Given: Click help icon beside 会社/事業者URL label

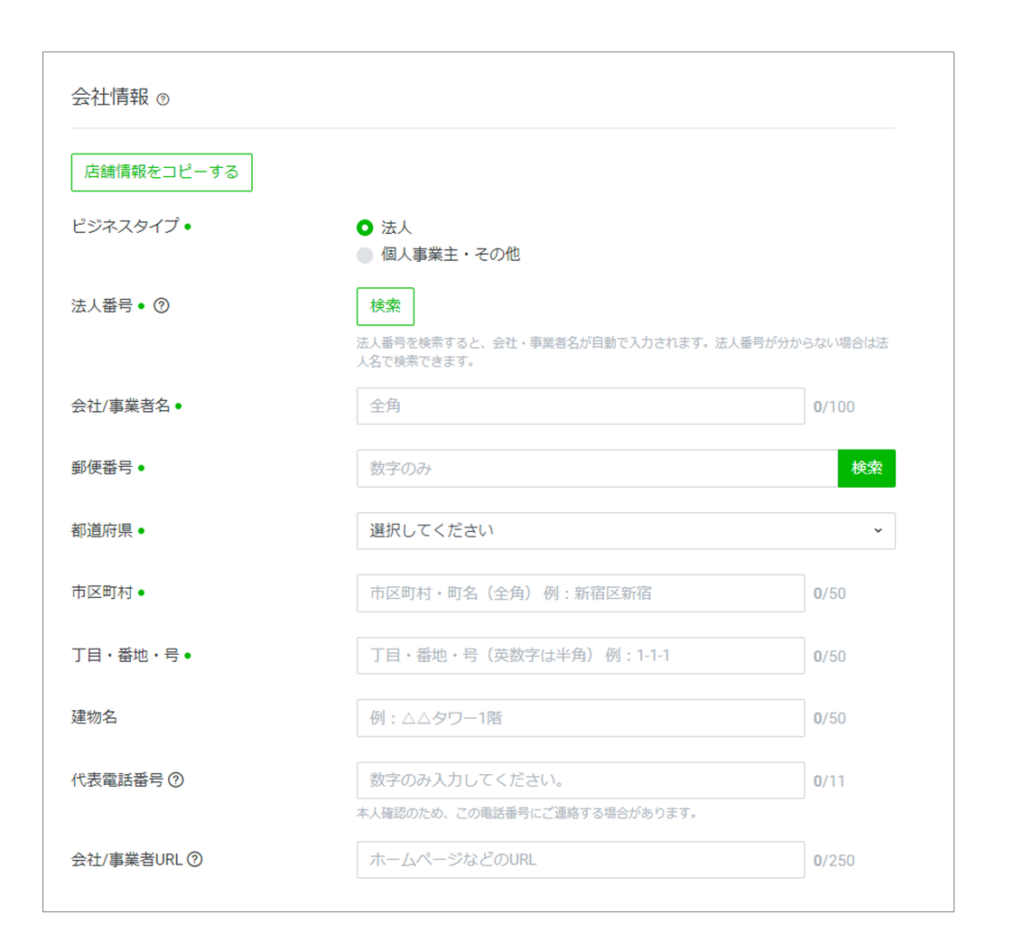Looking at the screenshot, I should click(x=195, y=859).
